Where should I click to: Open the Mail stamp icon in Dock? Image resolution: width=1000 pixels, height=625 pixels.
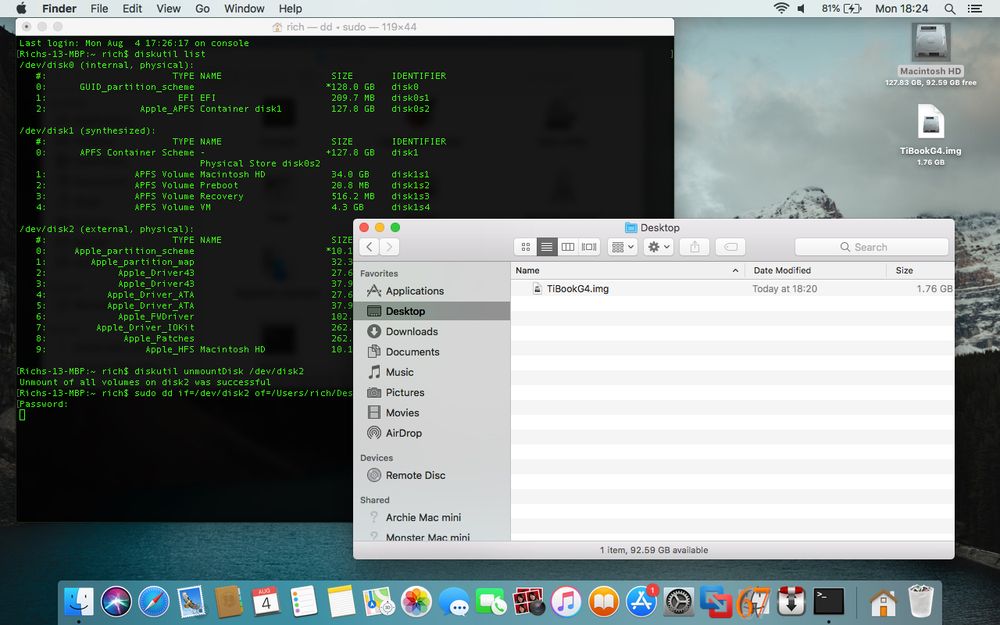pyautogui.click(x=191, y=601)
